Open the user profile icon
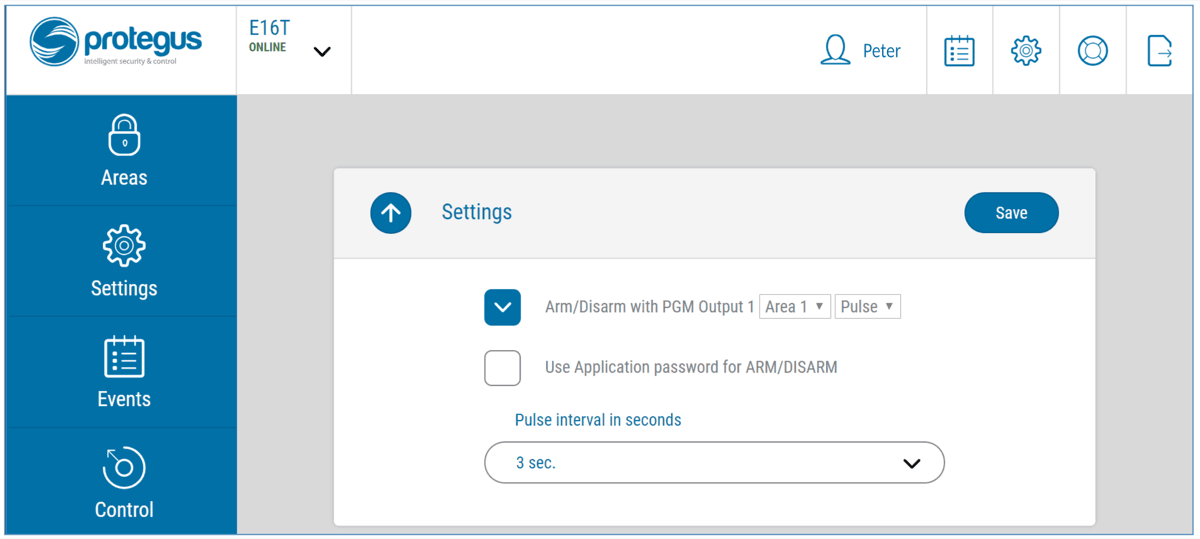 coord(834,51)
